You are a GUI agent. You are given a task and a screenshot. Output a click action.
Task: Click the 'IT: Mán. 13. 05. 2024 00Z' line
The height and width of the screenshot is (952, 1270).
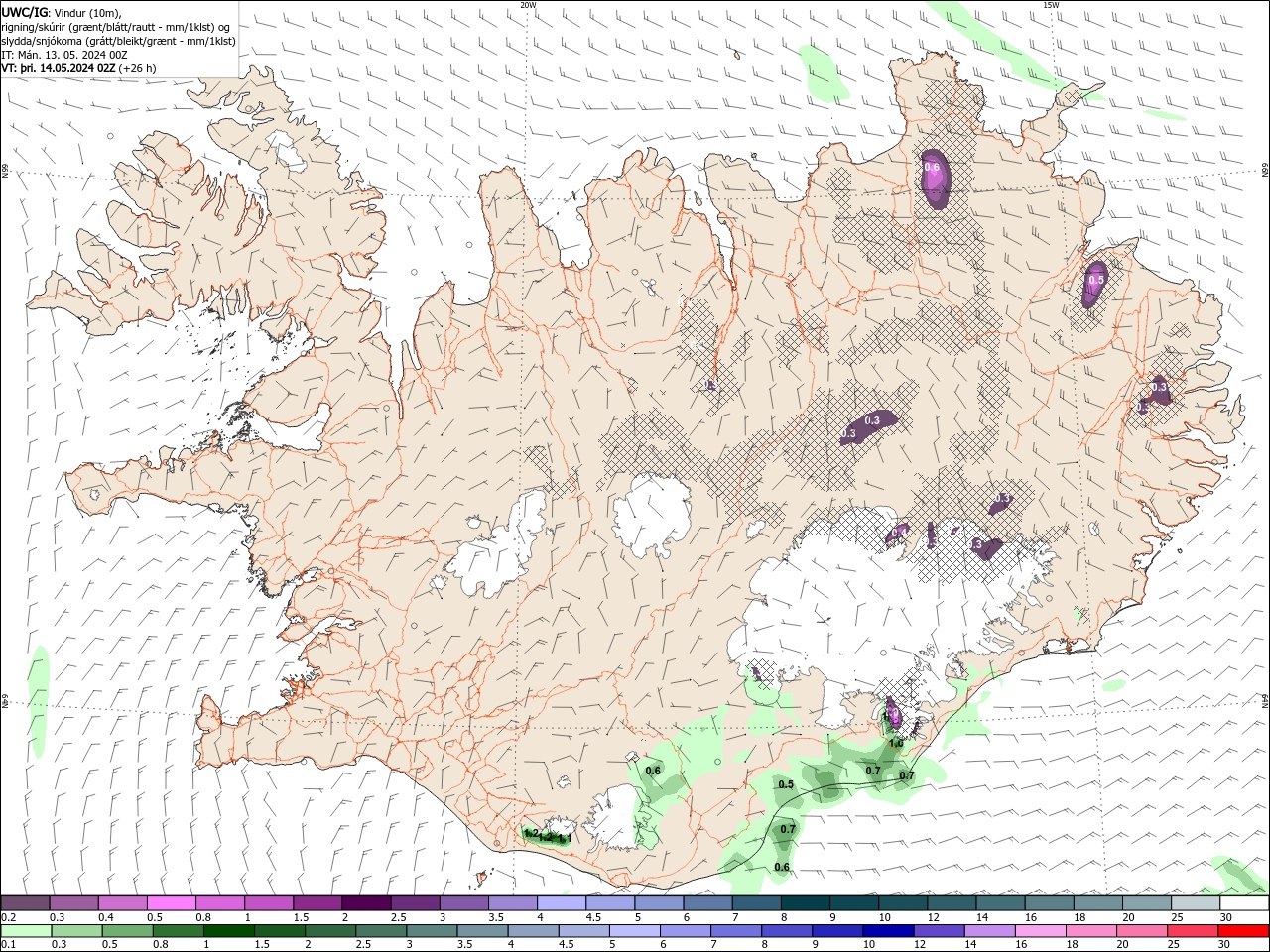click(66, 55)
